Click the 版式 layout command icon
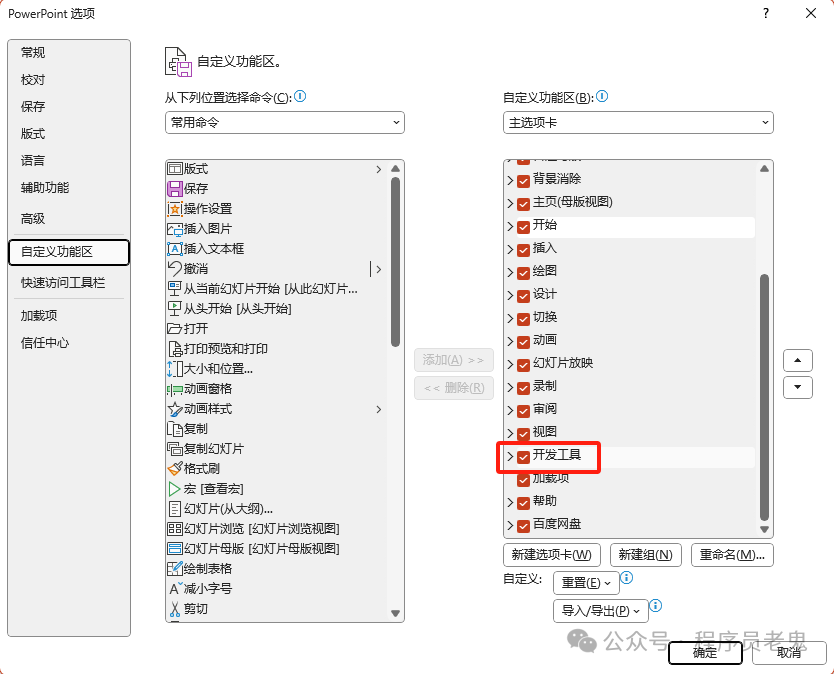 [175, 169]
